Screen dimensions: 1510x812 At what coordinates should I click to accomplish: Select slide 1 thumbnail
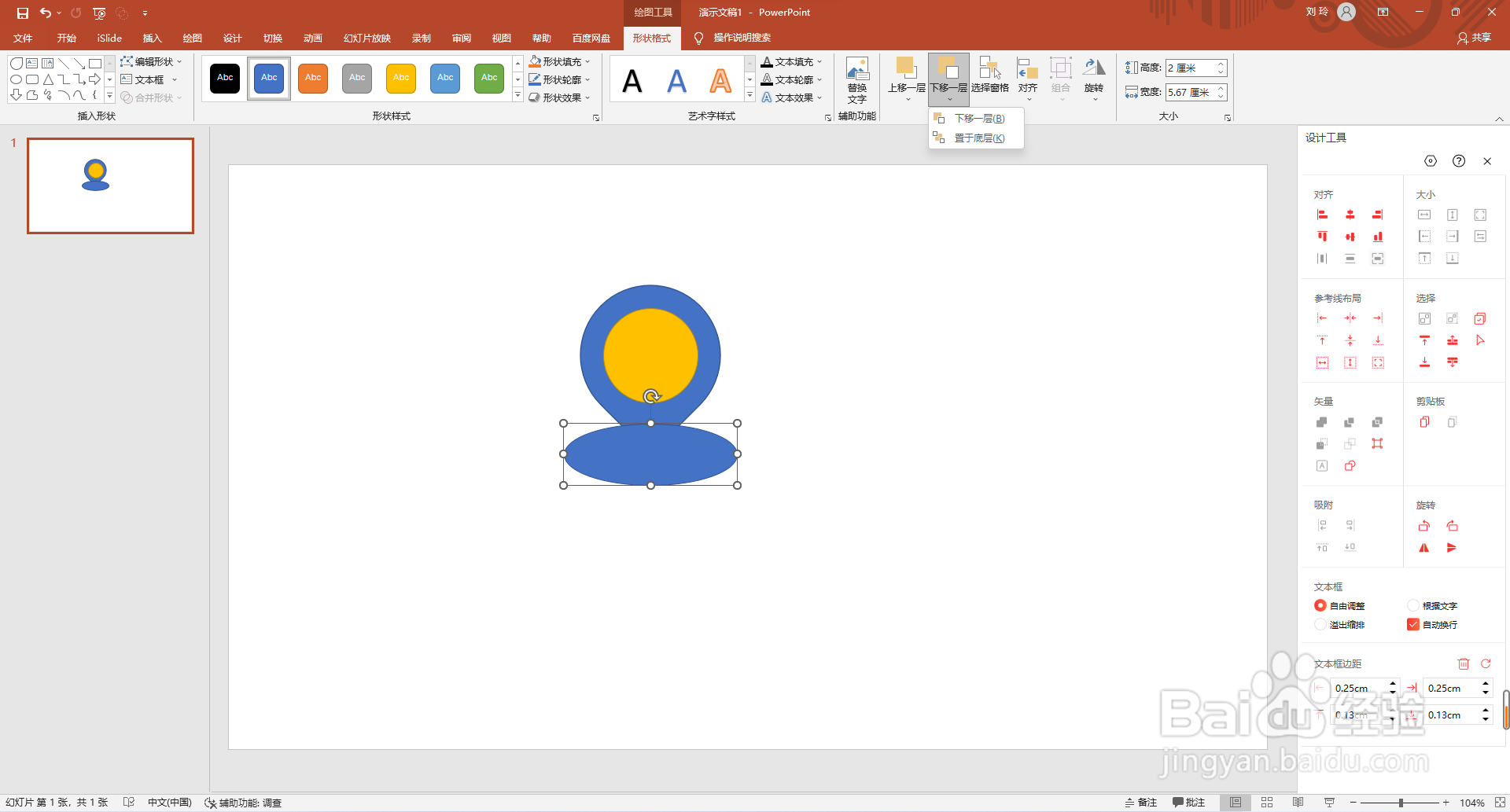[110, 186]
